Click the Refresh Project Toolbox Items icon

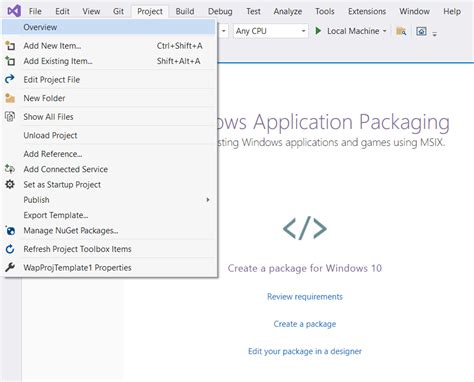click(x=10, y=249)
